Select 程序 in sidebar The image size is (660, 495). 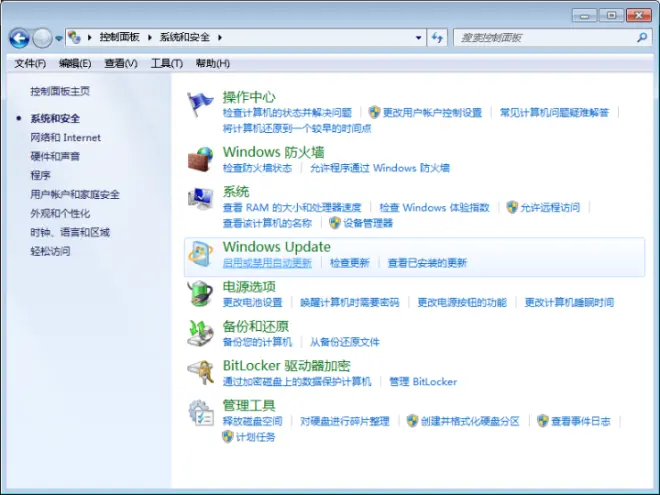point(40,176)
